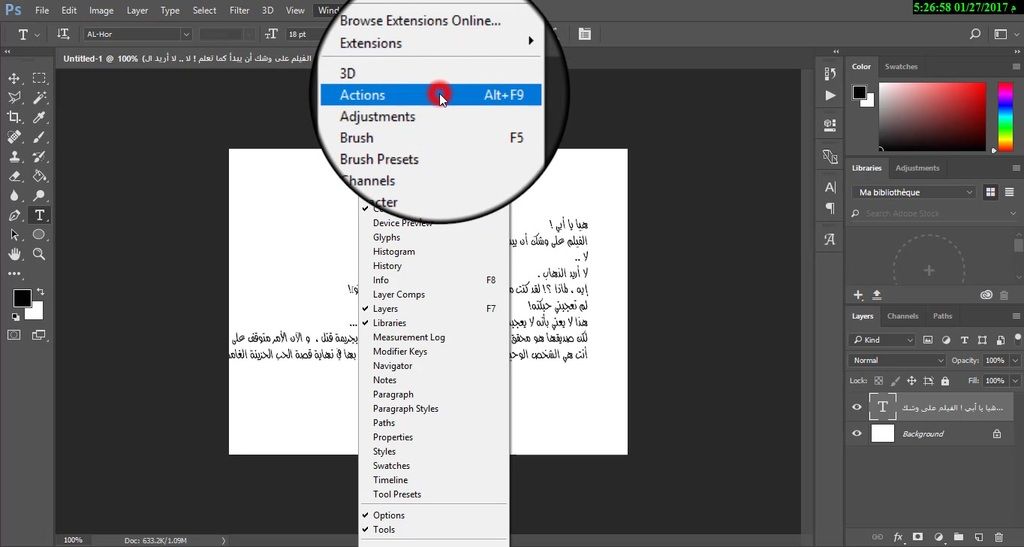
Task: Toggle Libraries panel in Window menu
Action: 434,323
